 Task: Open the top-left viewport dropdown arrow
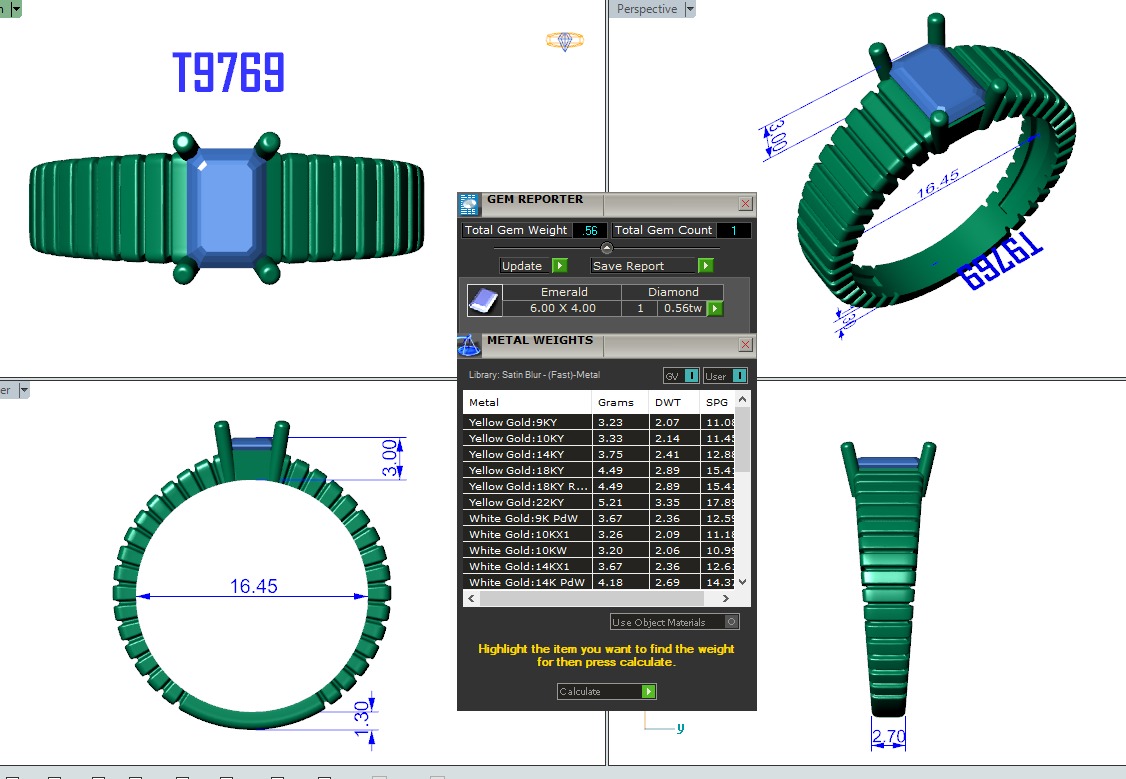tap(16, 7)
